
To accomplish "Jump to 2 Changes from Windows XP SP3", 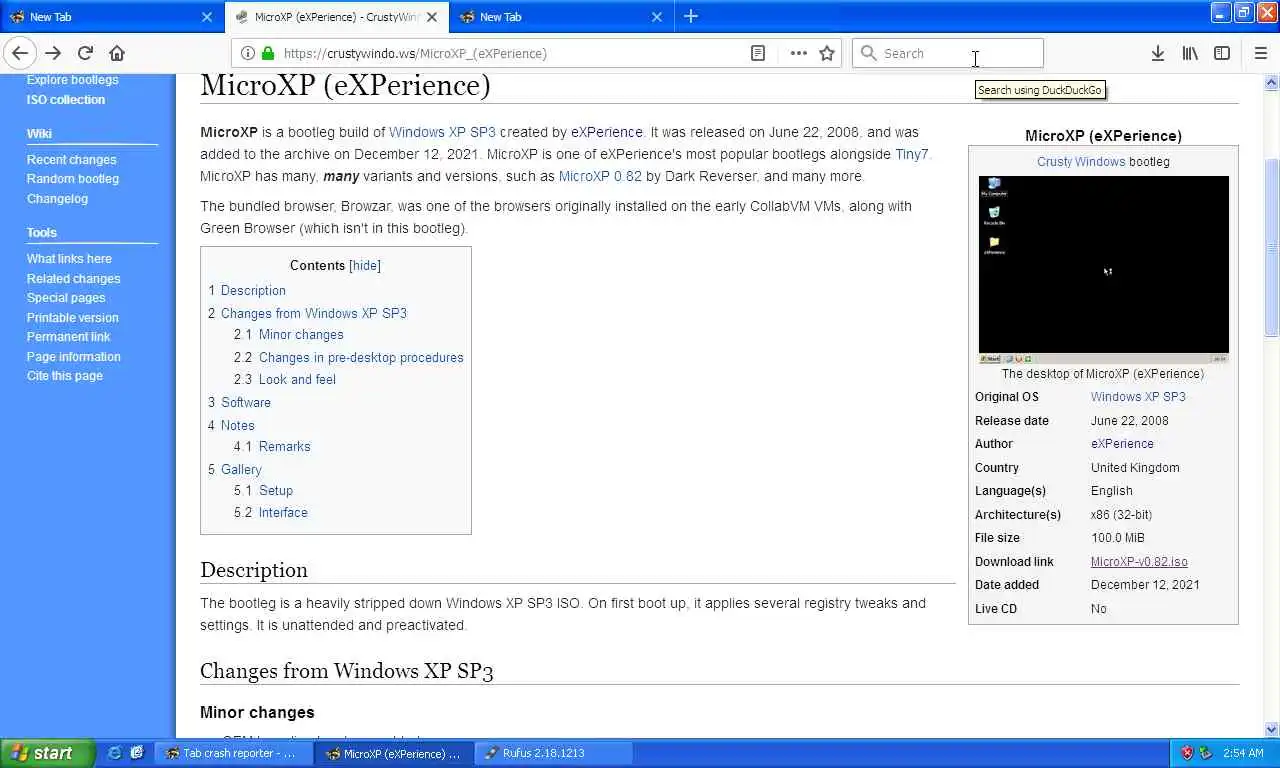I will click(307, 313).
